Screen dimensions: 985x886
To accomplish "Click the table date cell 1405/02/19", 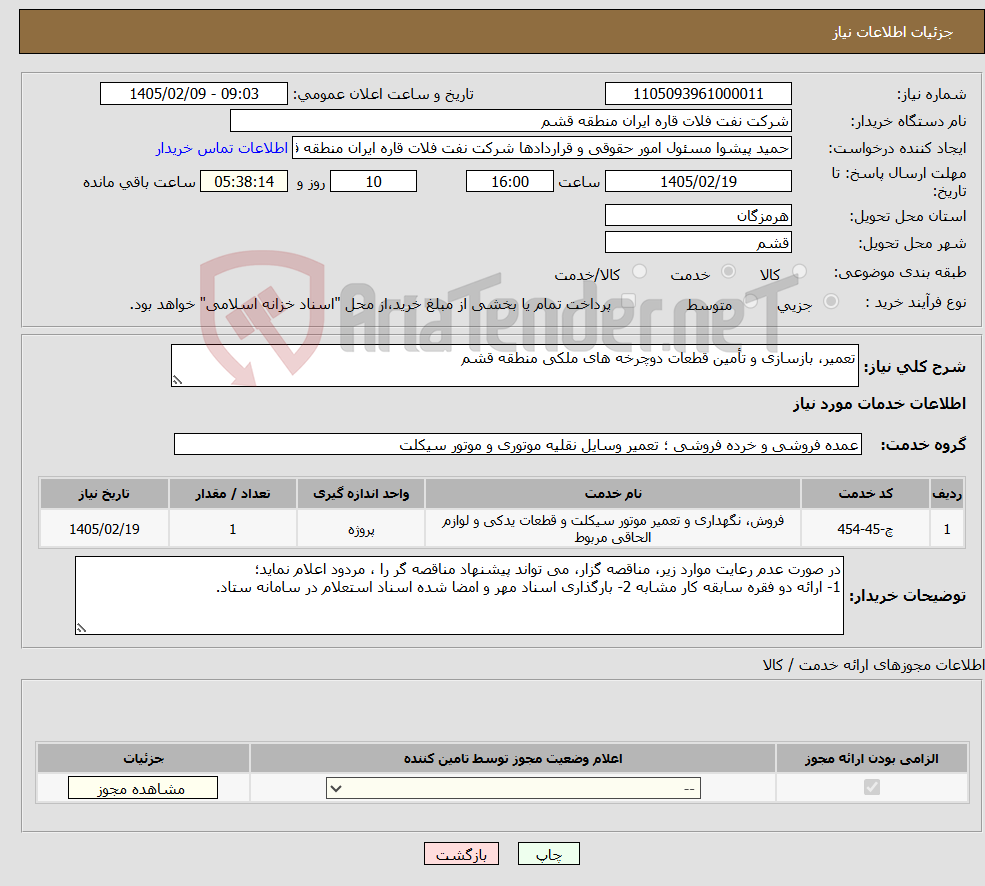I will pos(104,529).
